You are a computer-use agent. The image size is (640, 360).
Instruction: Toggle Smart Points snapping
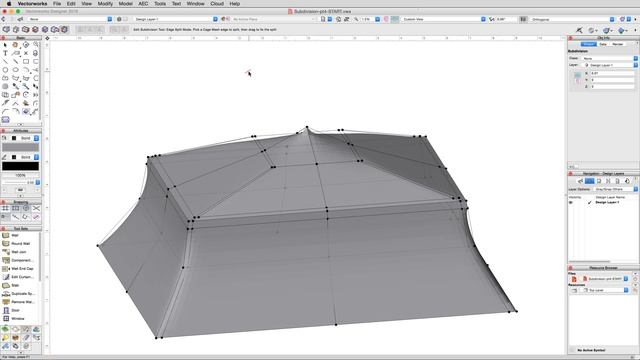coord(5,217)
